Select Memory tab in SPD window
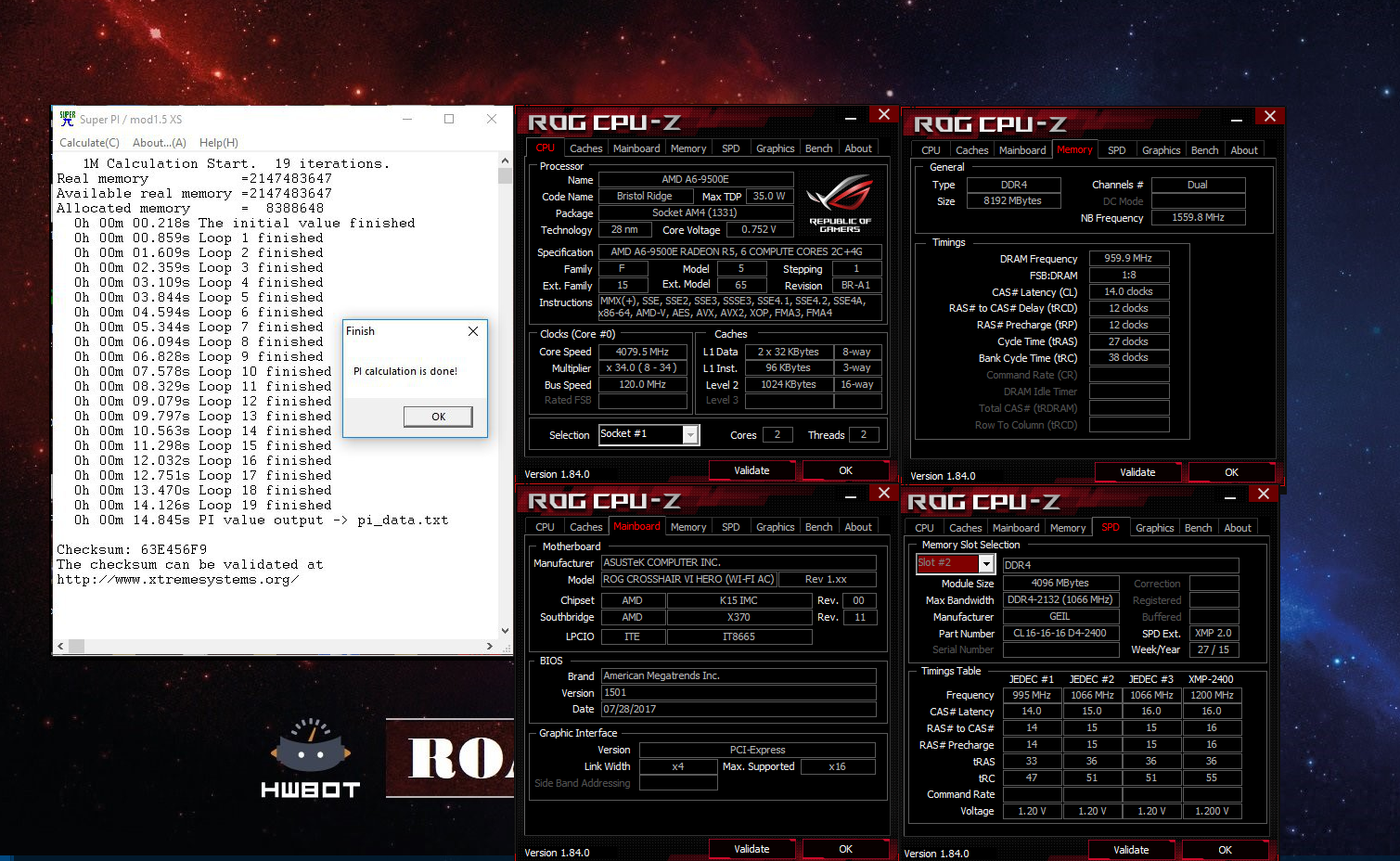 (x=1068, y=528)
